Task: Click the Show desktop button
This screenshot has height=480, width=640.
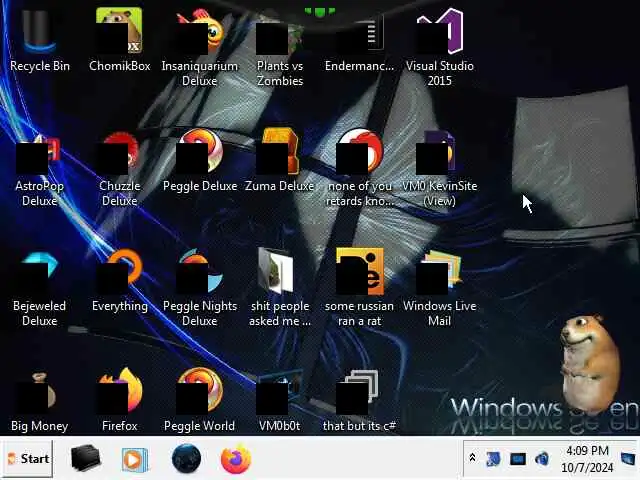Action: [x=629, y=459]
